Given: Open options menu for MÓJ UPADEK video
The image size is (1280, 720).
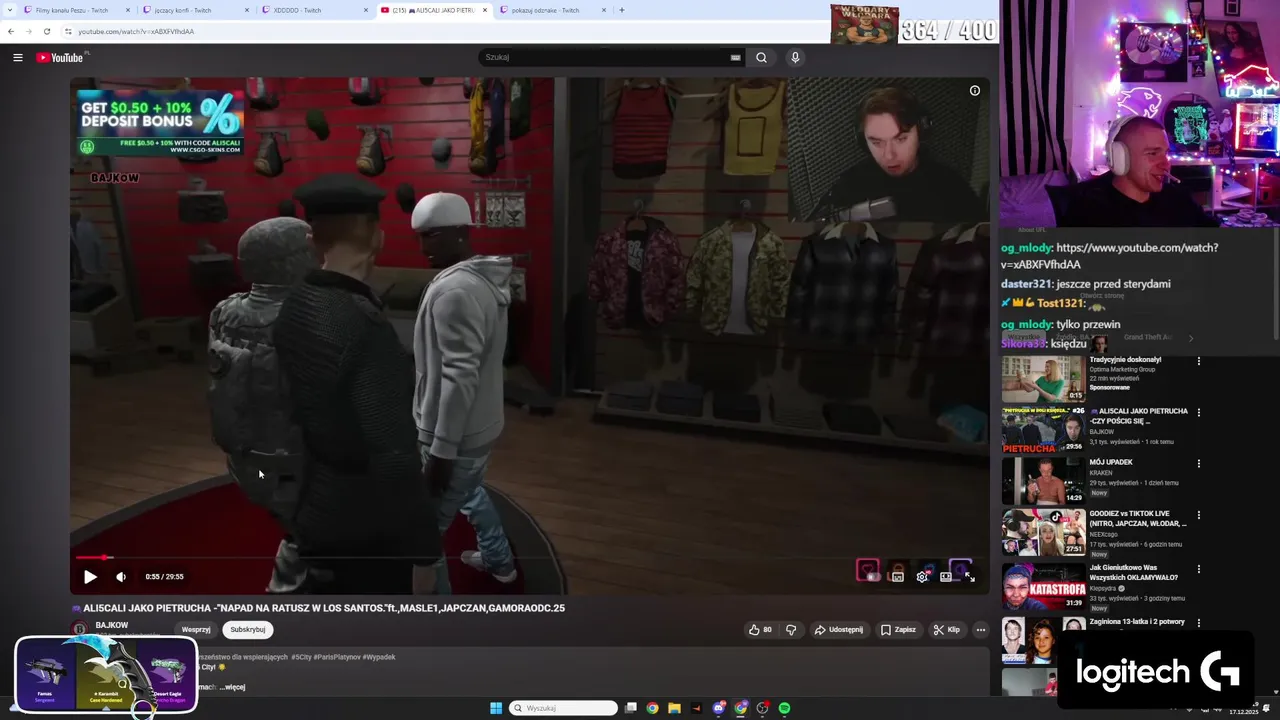Looking at the screenshot, I should [1199, 464].
